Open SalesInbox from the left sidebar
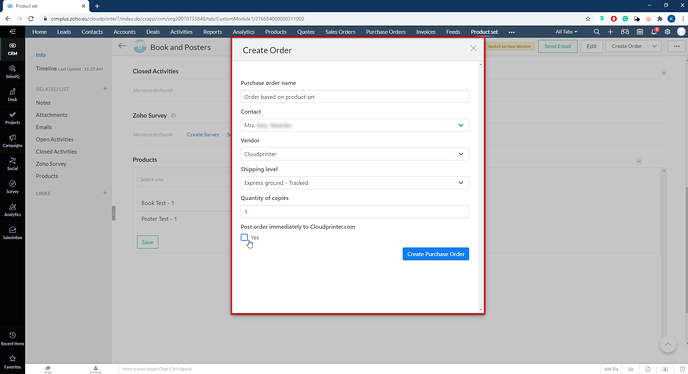The width and height of the screenshot is (688, 374). point(12,233)
